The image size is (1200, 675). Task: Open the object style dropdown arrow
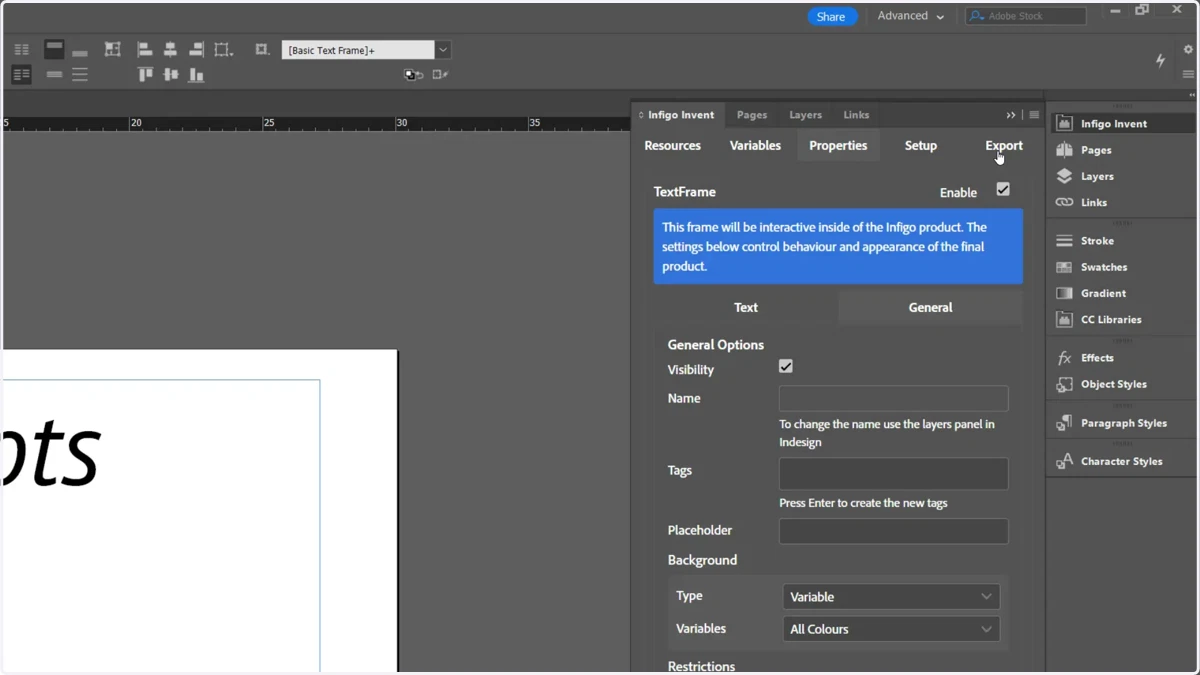click(443, 50)
